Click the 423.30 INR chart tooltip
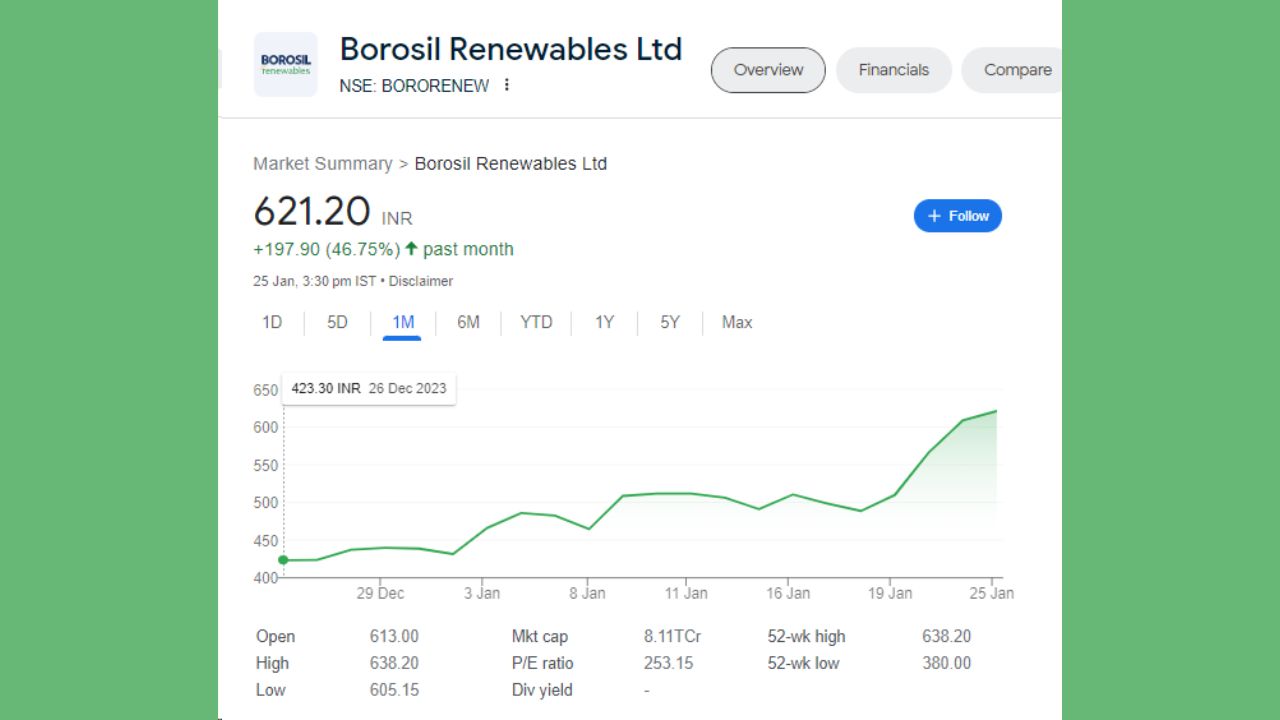This screenshot has width=1280, height=720. [x=369, y=388]
